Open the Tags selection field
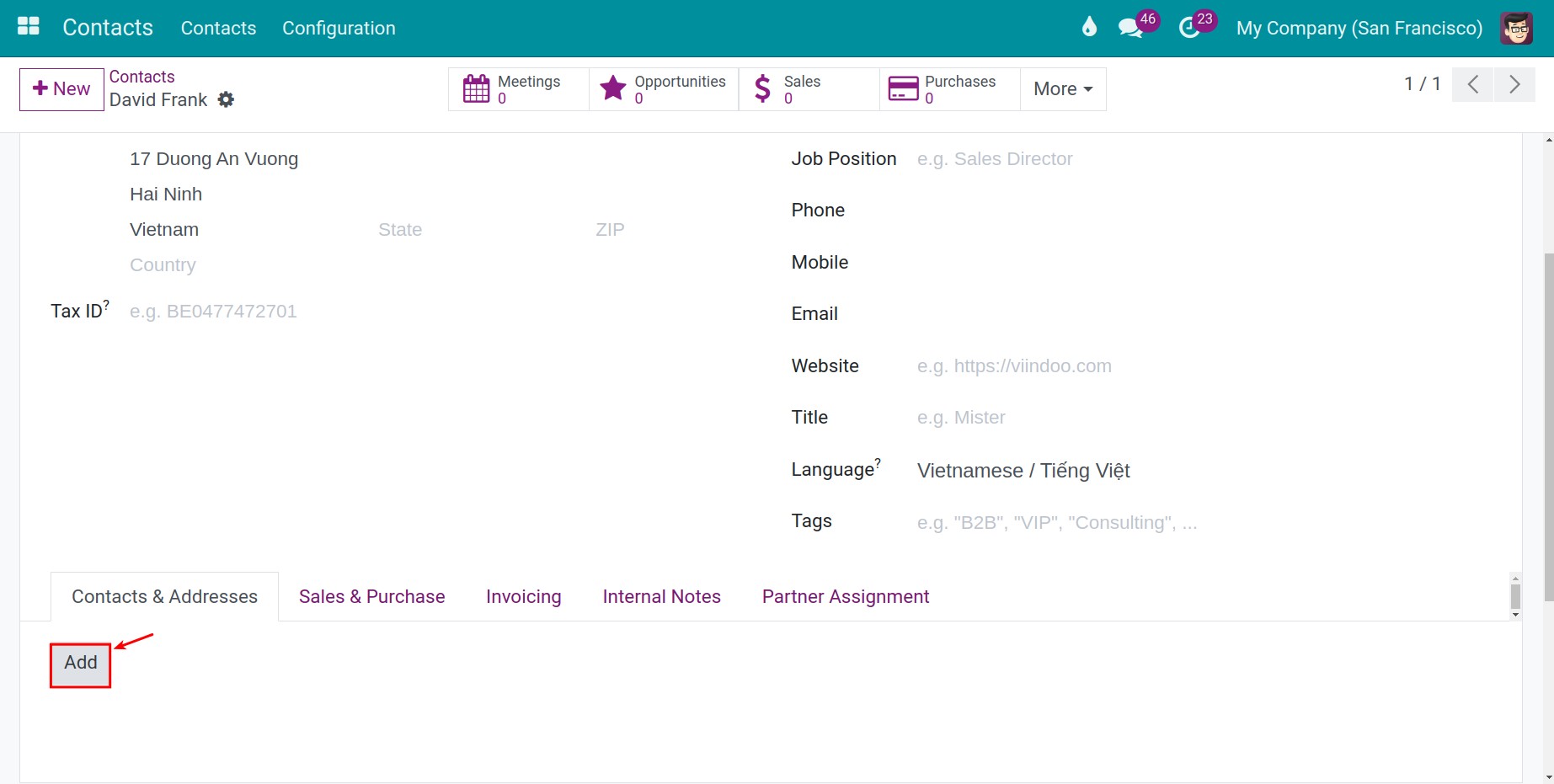 coord(1204,523)
